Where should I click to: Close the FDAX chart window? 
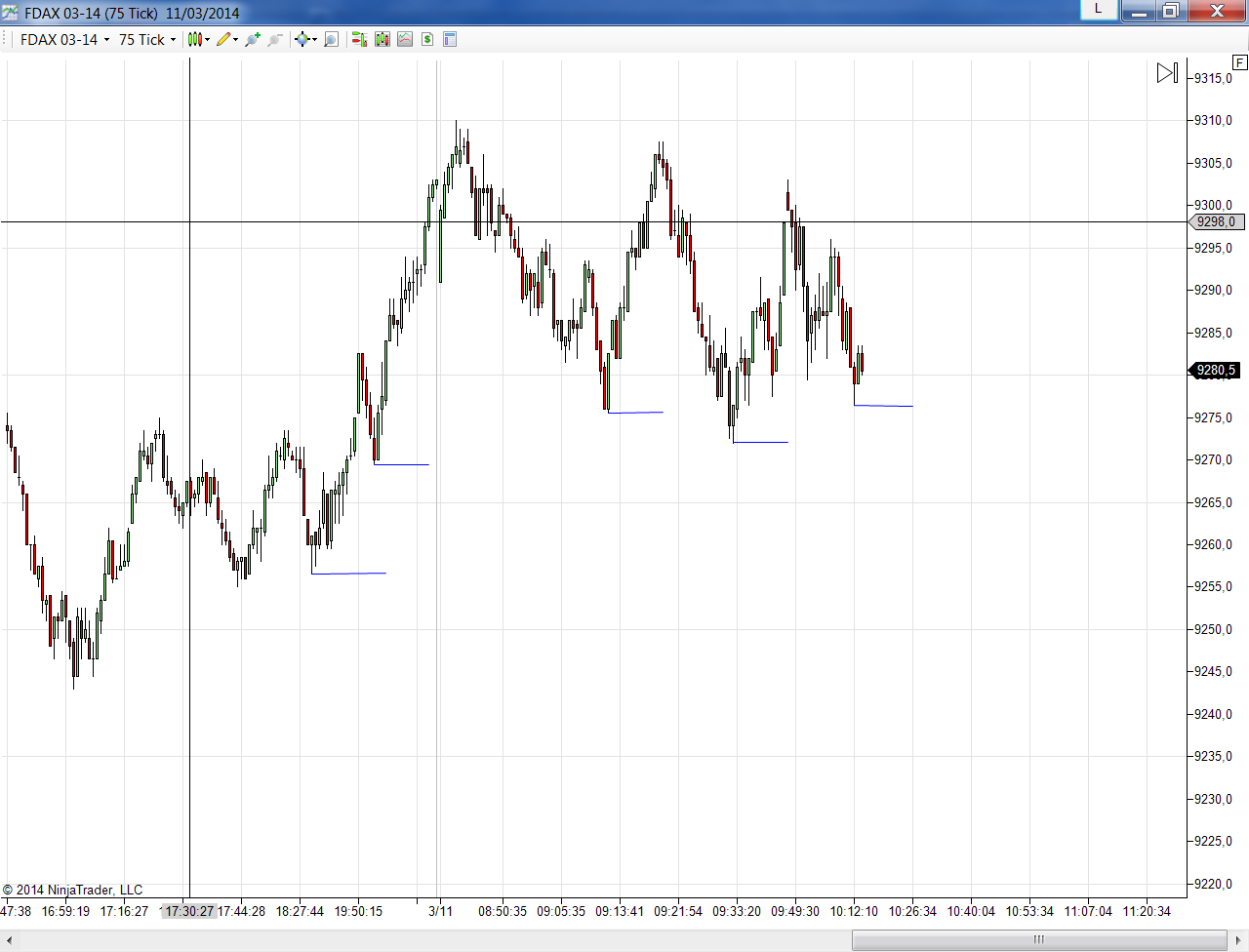click(x=1217, y=11)
